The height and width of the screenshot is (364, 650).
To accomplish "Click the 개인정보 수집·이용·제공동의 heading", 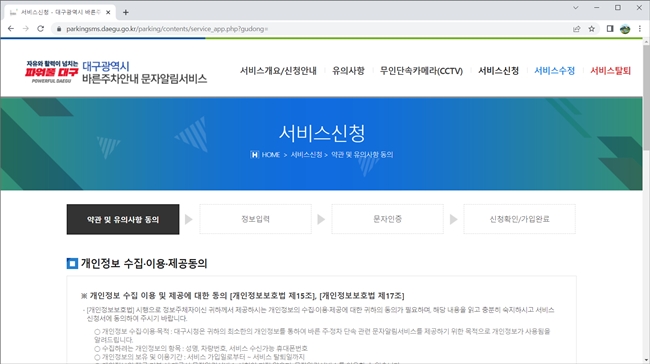I will click(x=144, y=263).
